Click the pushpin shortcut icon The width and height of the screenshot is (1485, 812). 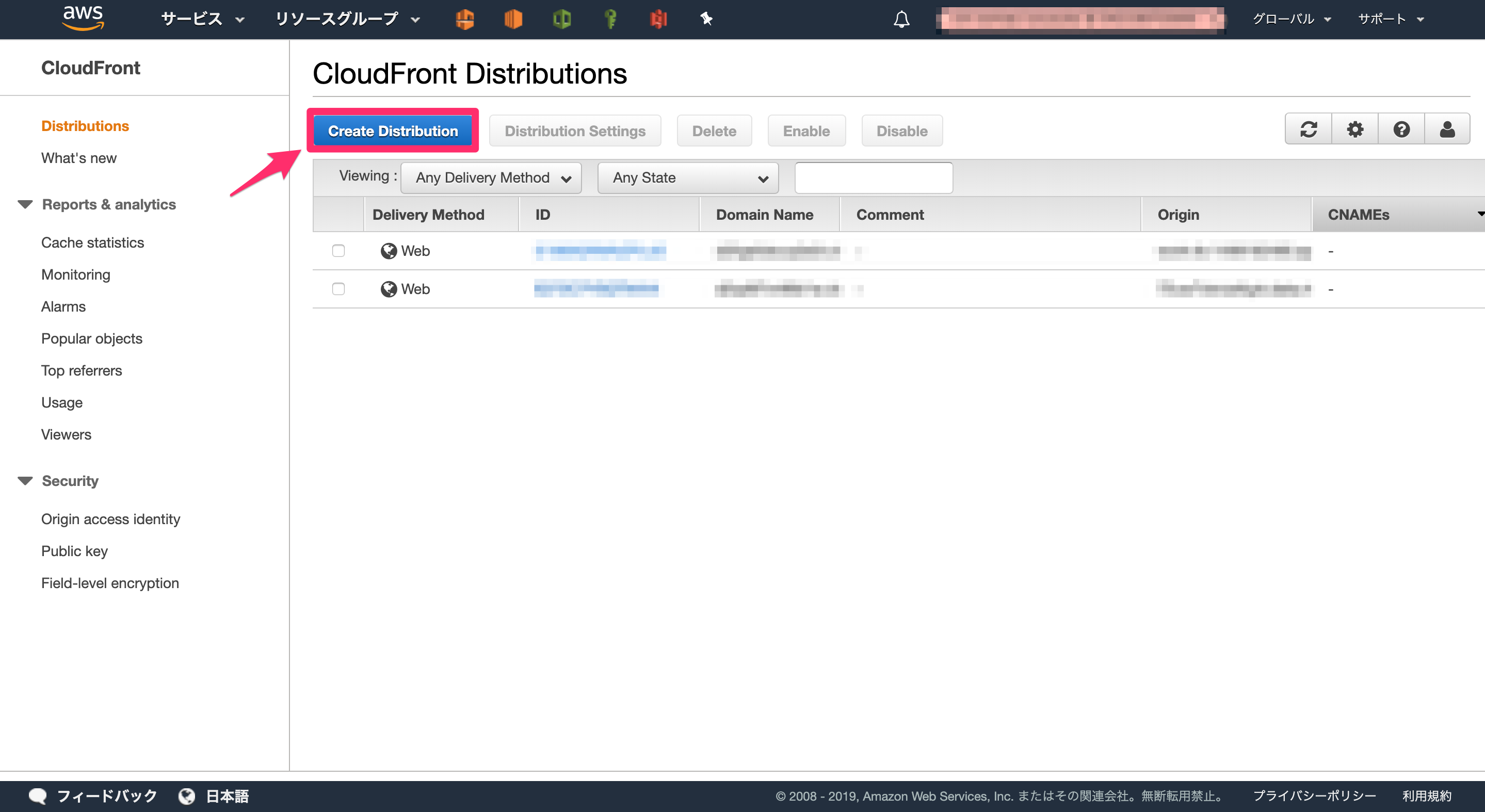pos(706,19)
